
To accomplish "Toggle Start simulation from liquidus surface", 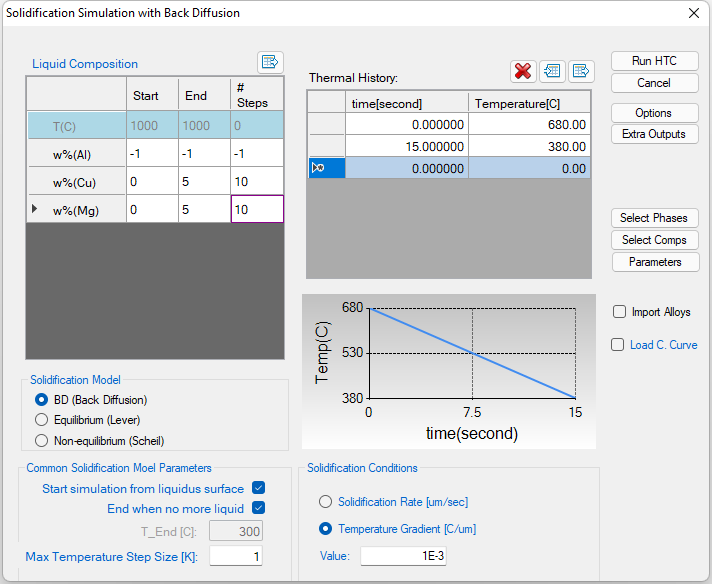I will (258, 489).
